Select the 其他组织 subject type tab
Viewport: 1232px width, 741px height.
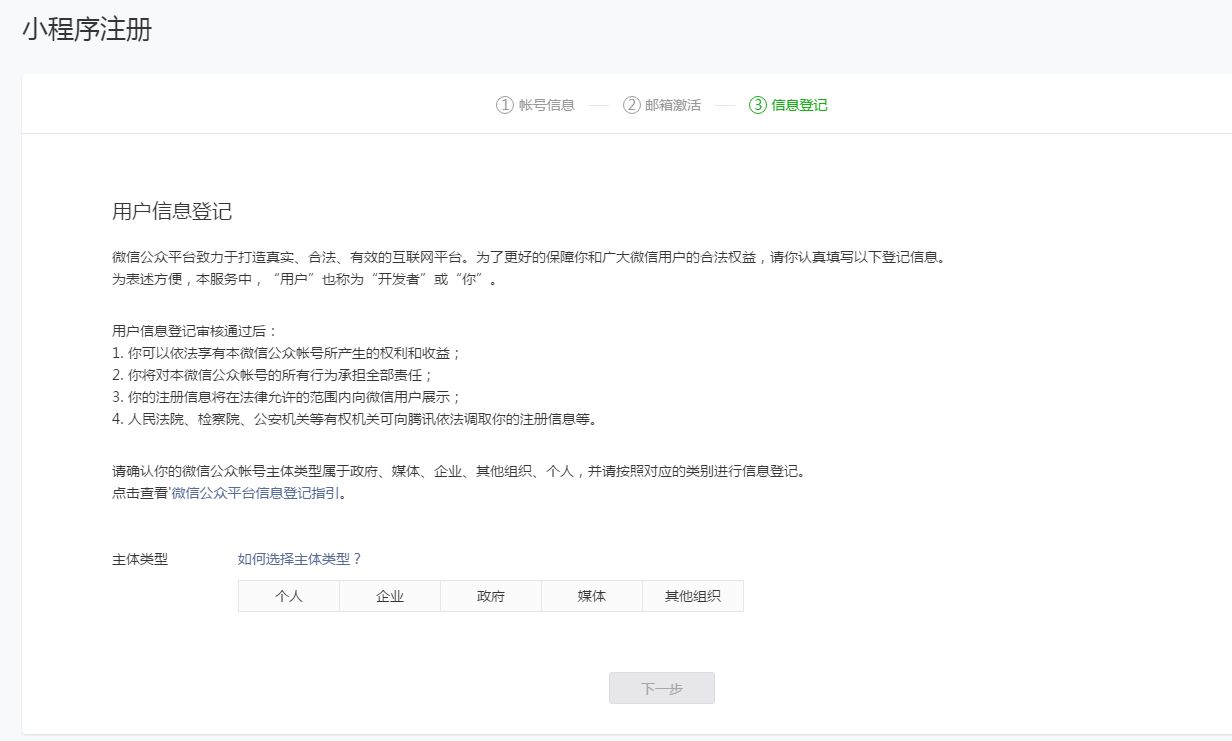coord(692,595)
